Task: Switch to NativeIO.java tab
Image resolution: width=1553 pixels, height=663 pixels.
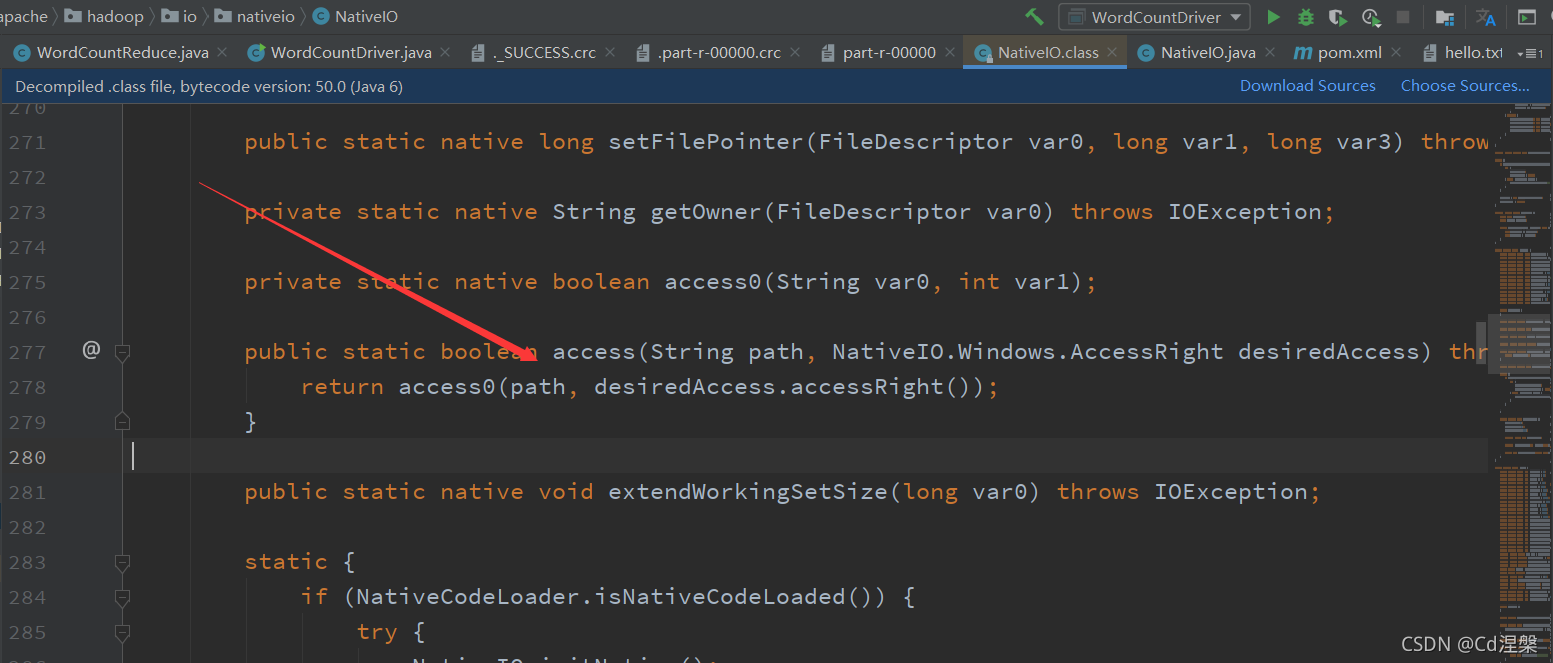Action: (x=1207, y=52)
